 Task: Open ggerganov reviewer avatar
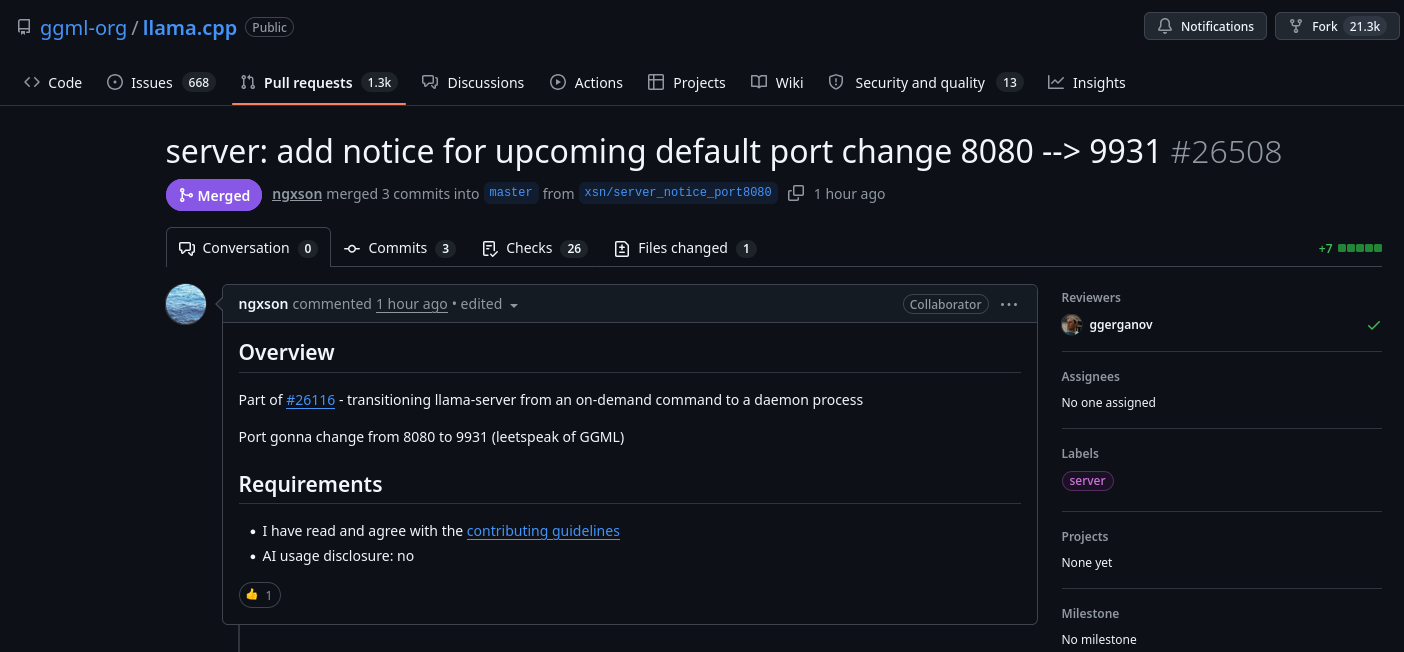(x=1071, y=325)
